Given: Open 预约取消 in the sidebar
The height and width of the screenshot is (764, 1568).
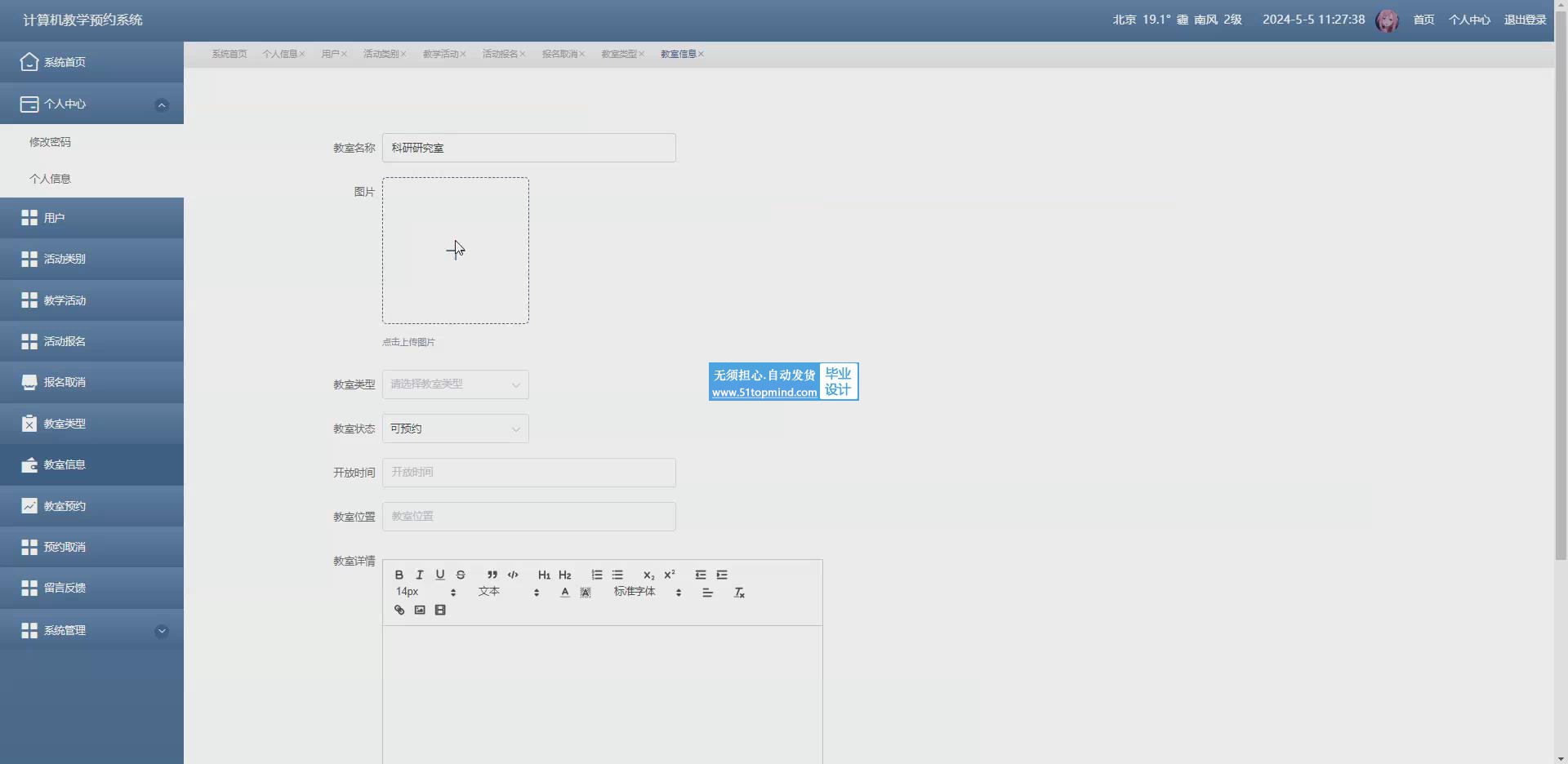Looking at the screenshot, I should tap(91, 547).
